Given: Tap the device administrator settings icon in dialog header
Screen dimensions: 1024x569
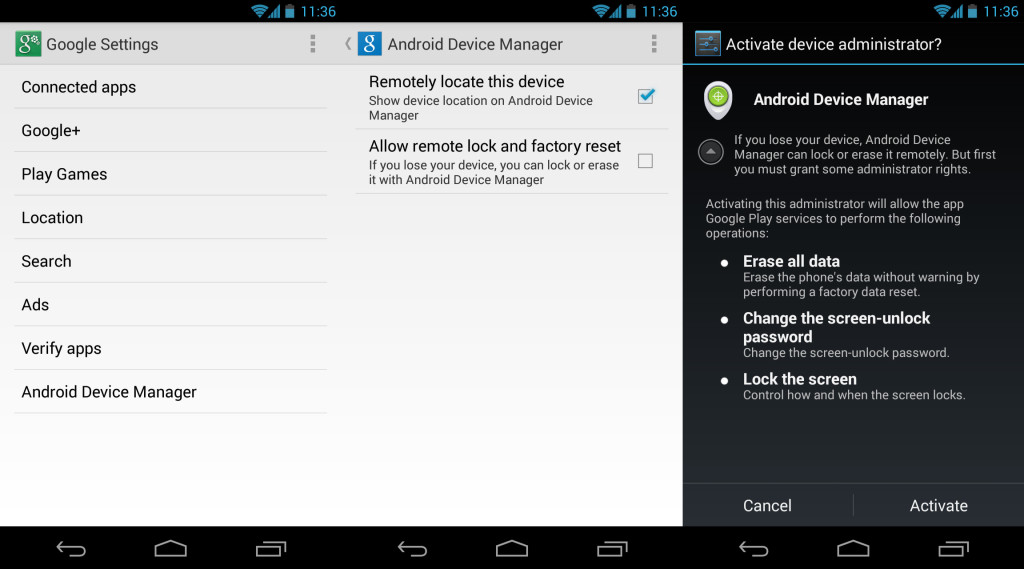Looking at the screenshot, I should point(707,44).
